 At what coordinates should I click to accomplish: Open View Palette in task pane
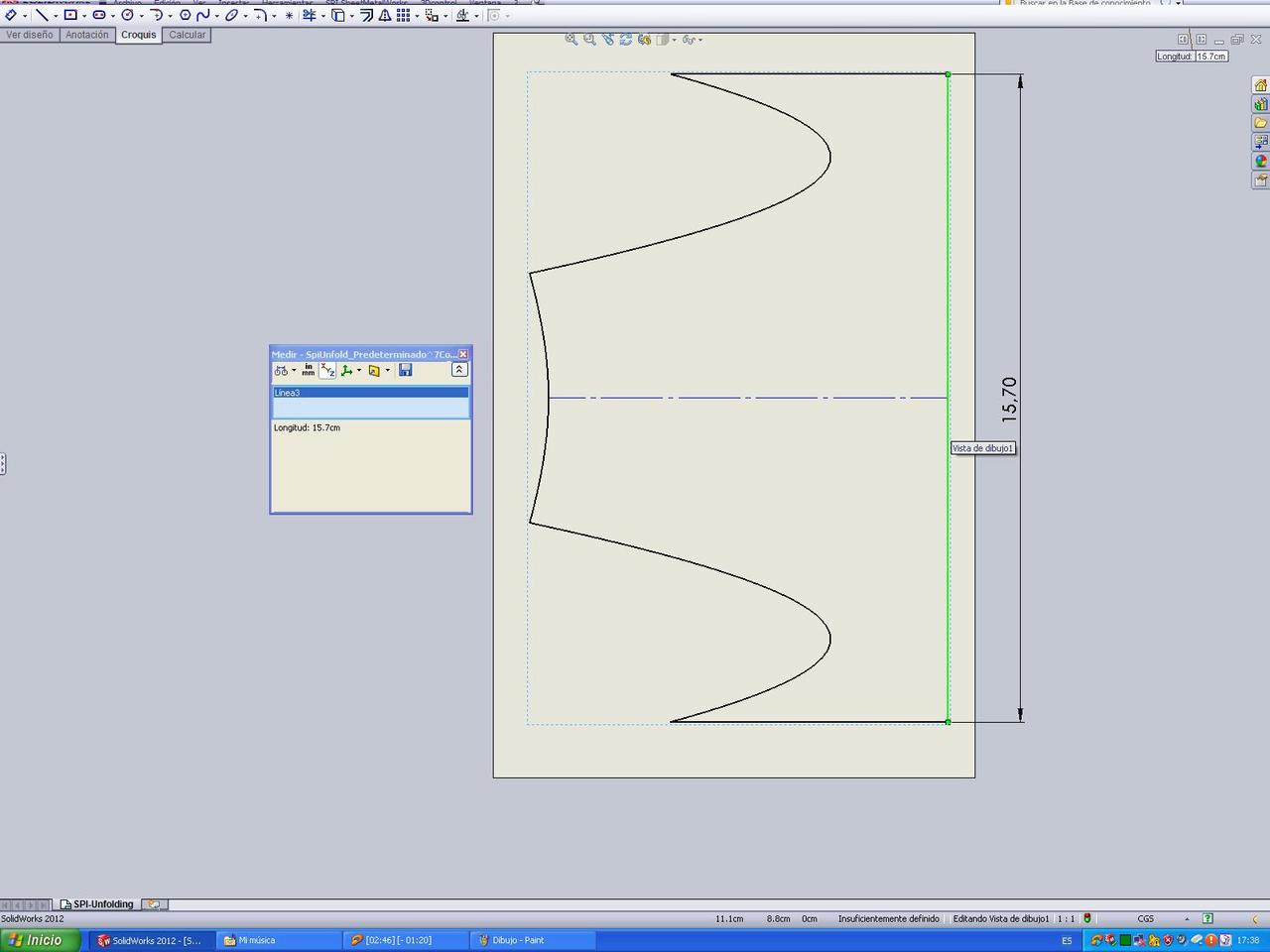1261,142
